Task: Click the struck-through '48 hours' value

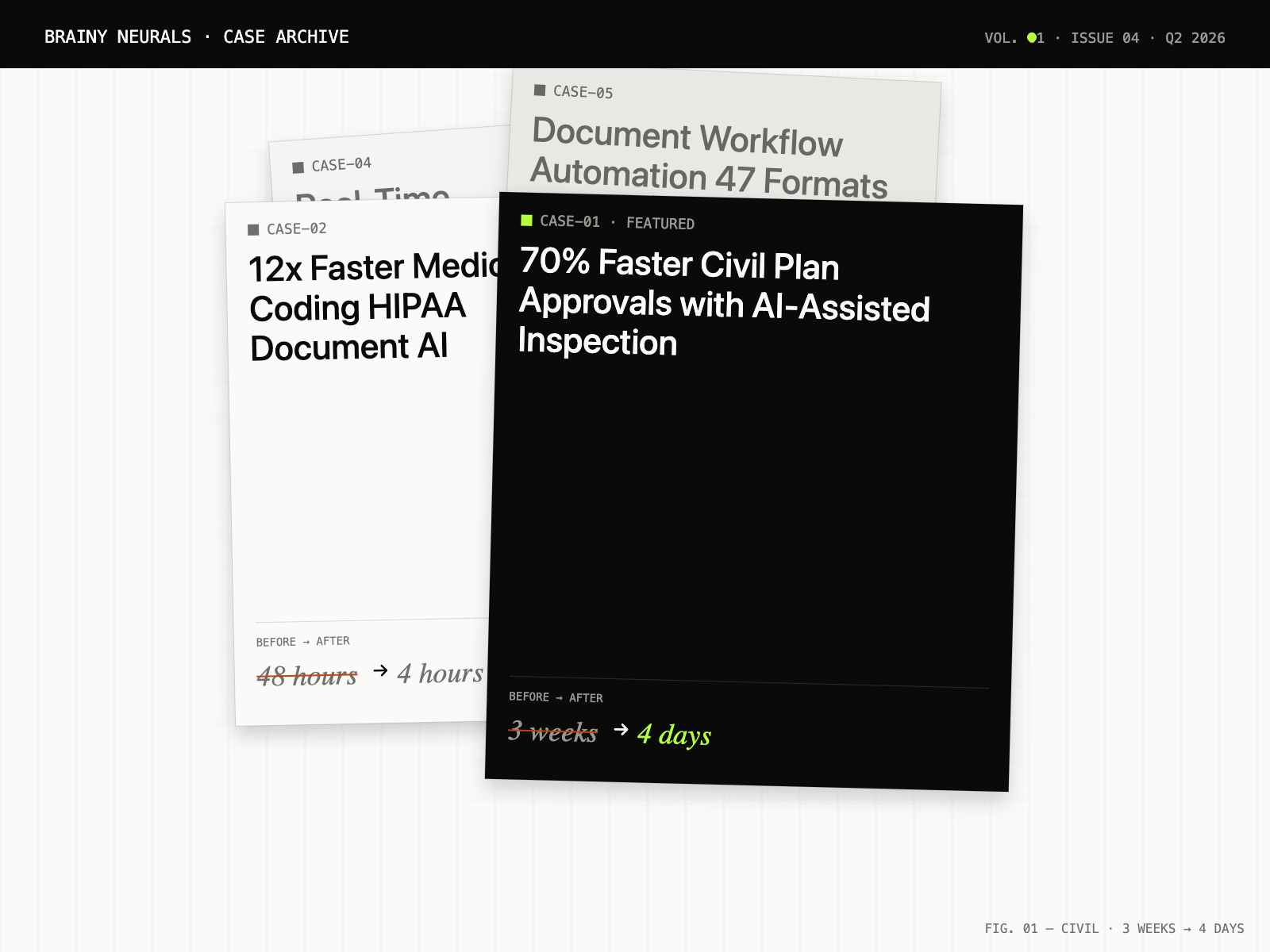Action: coord(307,675)
